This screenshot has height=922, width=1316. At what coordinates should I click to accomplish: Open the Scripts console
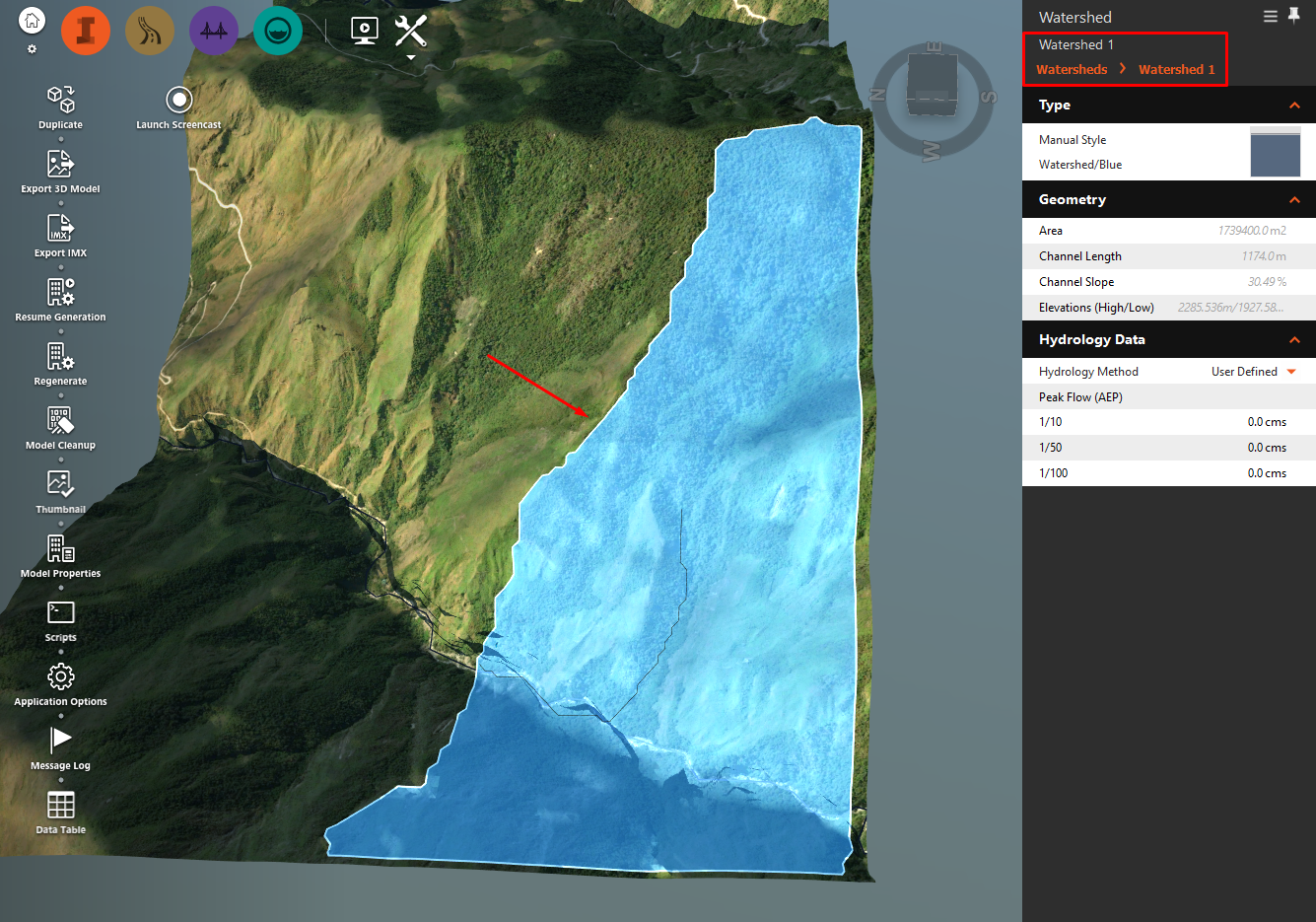click(60, 619)
